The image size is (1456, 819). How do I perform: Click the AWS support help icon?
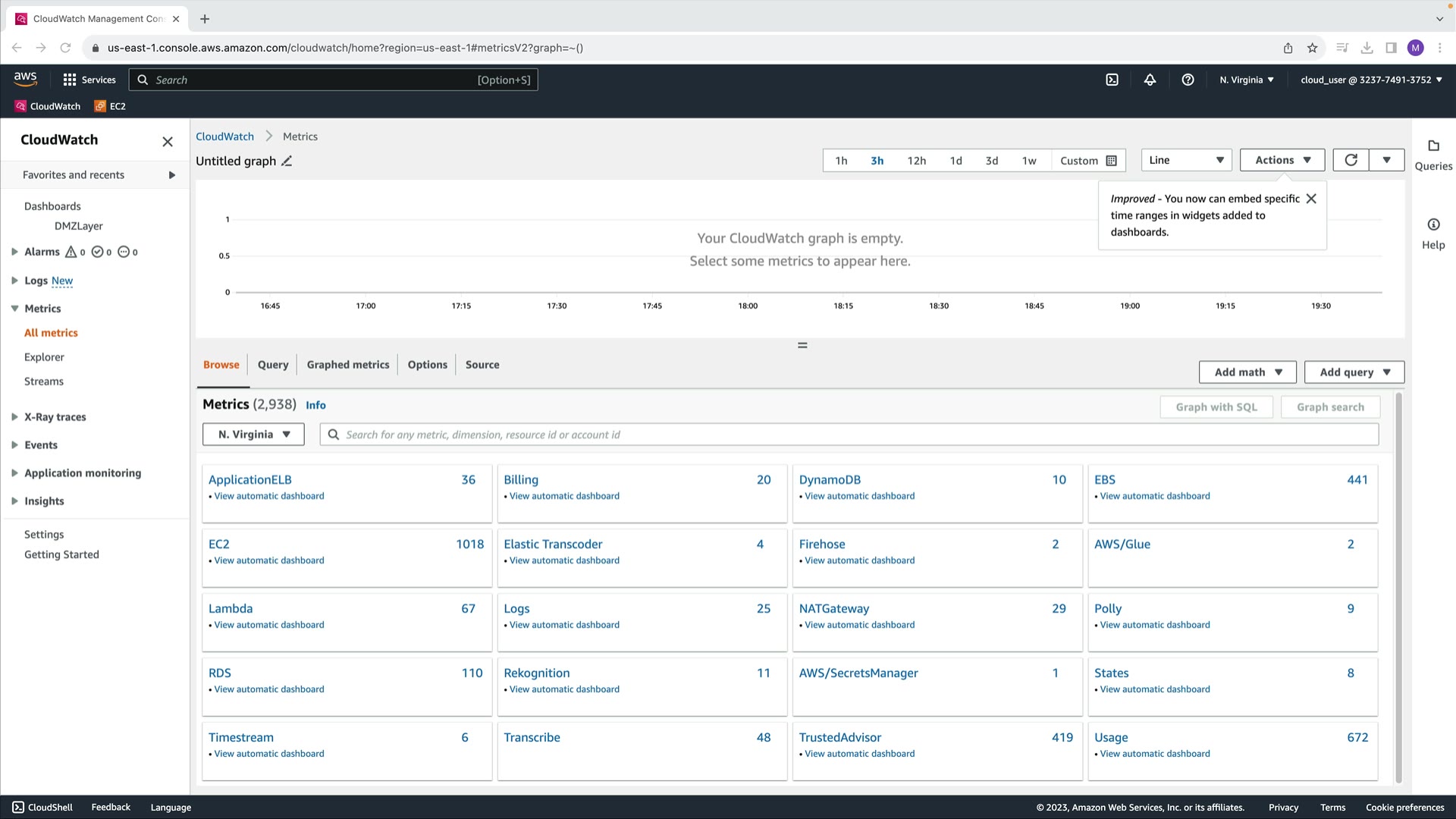point(1188,80)
